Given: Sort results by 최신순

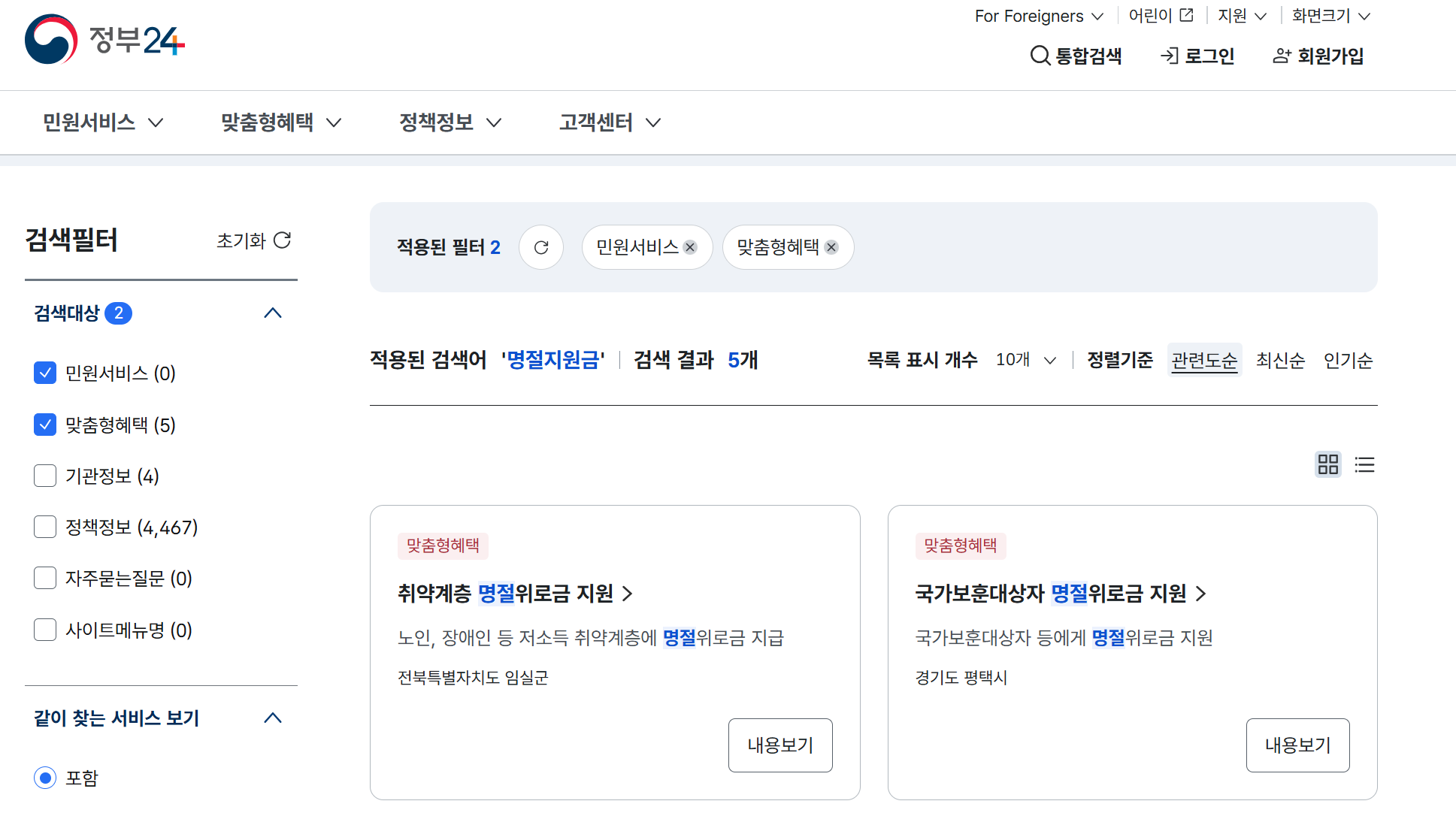Looking at the screenshot, I should click(x=1280, y=360).
